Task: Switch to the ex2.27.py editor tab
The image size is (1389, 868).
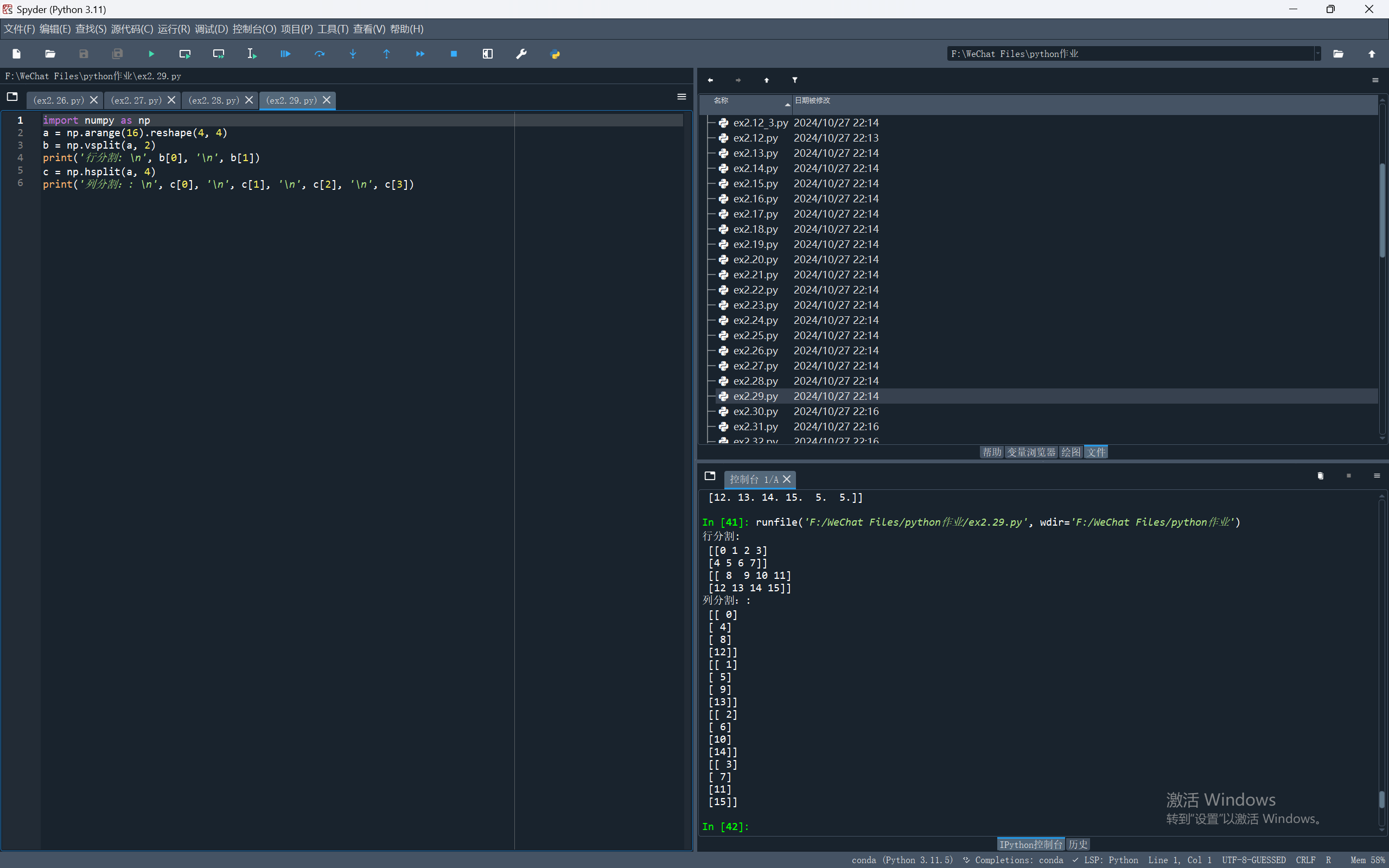Action: [136, 100]
